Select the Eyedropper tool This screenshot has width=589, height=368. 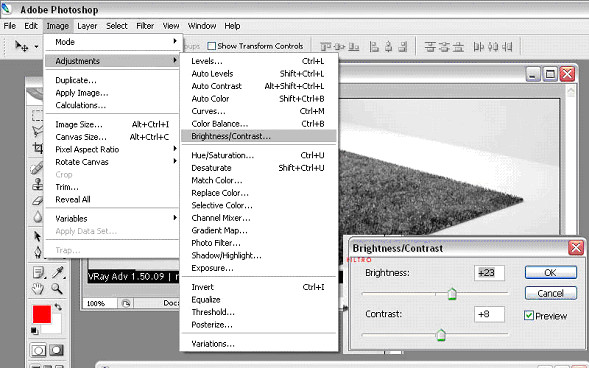(57, 272)
